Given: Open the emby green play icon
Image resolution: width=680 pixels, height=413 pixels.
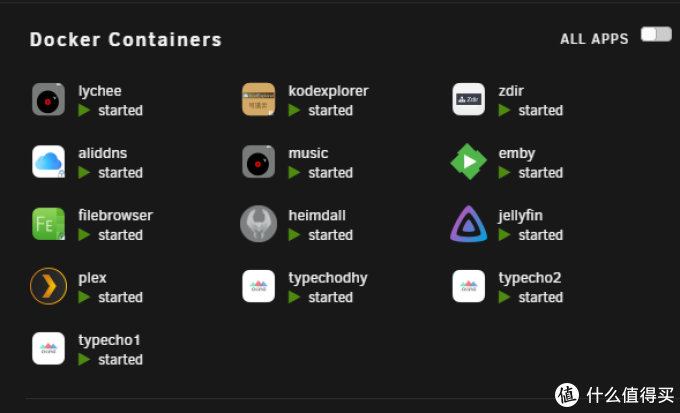Looking at the screenshot, I should click(x=468, y=161).
